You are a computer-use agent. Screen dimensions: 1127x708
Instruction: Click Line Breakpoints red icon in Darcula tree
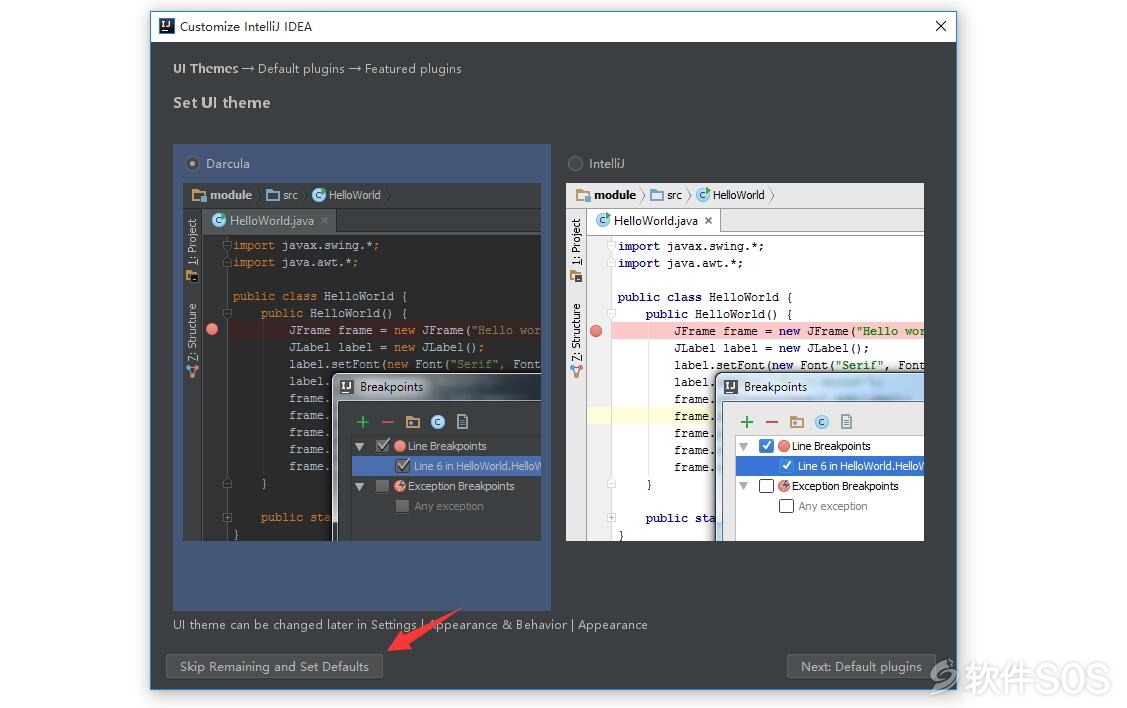click(400, 446)
